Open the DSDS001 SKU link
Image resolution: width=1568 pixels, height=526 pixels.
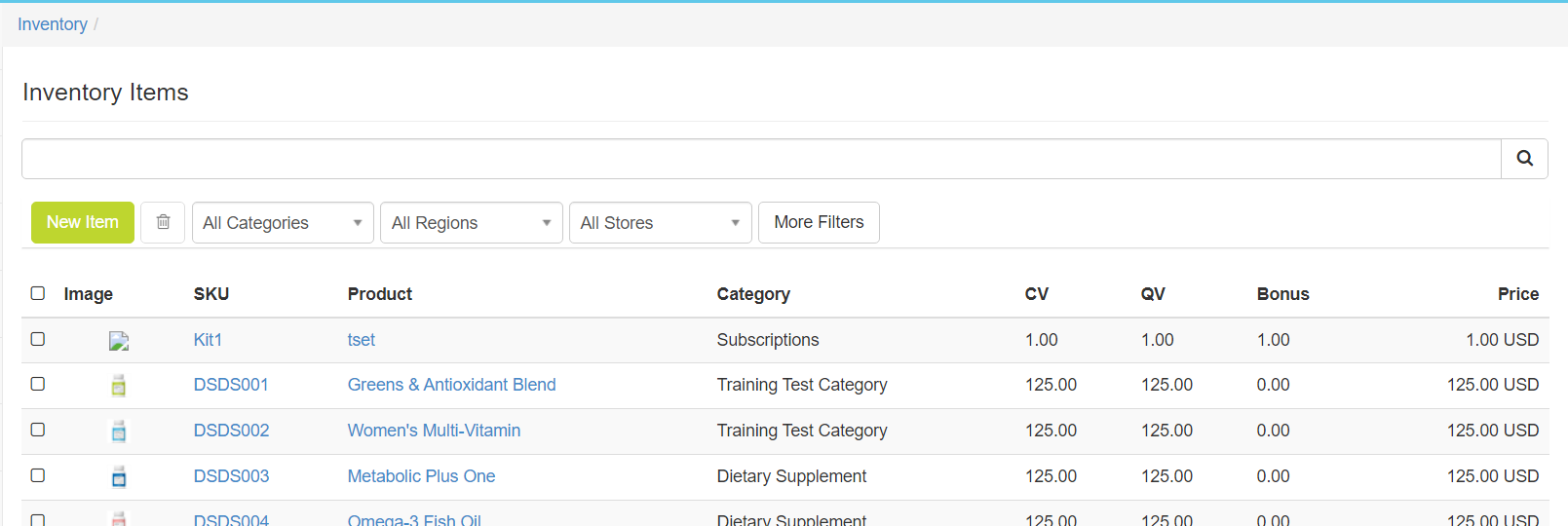pos(231,385)
